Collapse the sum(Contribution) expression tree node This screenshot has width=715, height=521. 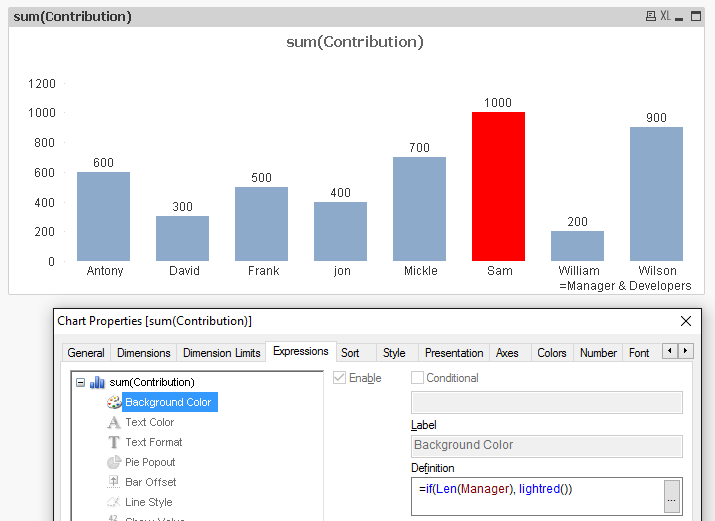click(x=81, y=382)
